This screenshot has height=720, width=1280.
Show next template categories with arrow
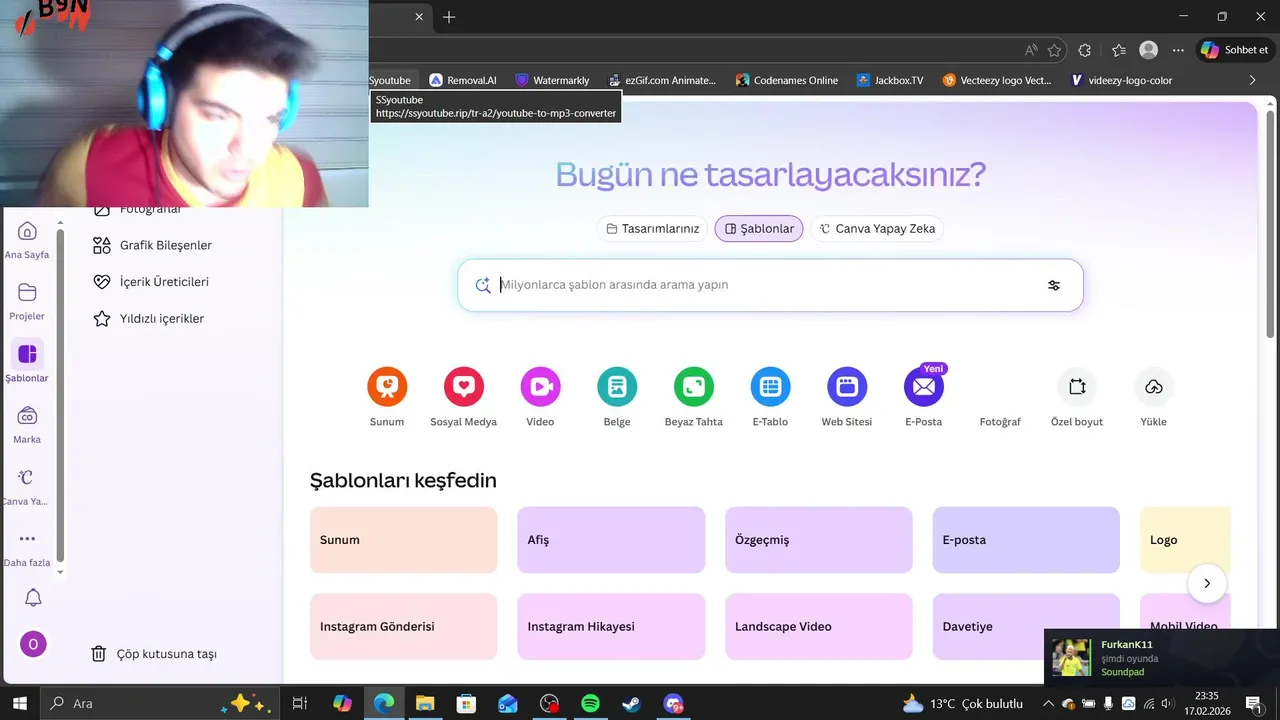(1207, 583)
